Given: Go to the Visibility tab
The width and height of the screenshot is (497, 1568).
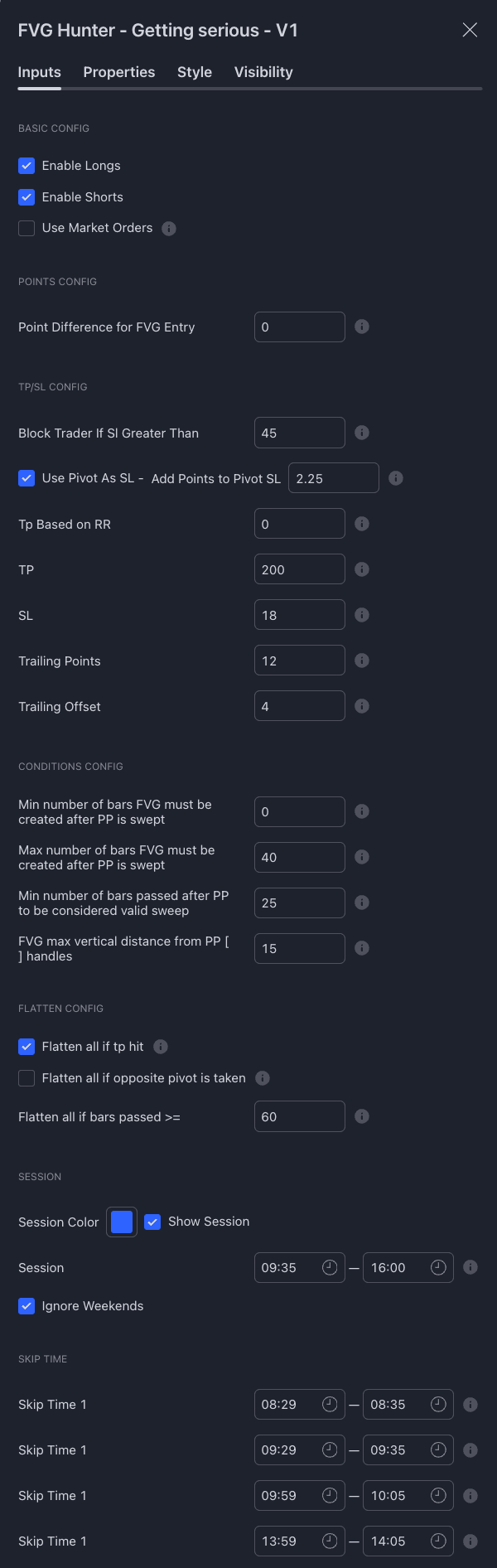Looking at the screenshot, I should click(x=263, y=72).
